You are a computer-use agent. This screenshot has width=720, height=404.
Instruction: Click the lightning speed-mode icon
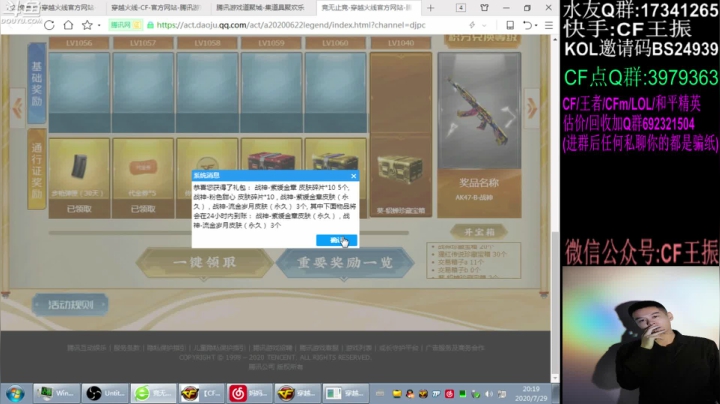(472, 25)
